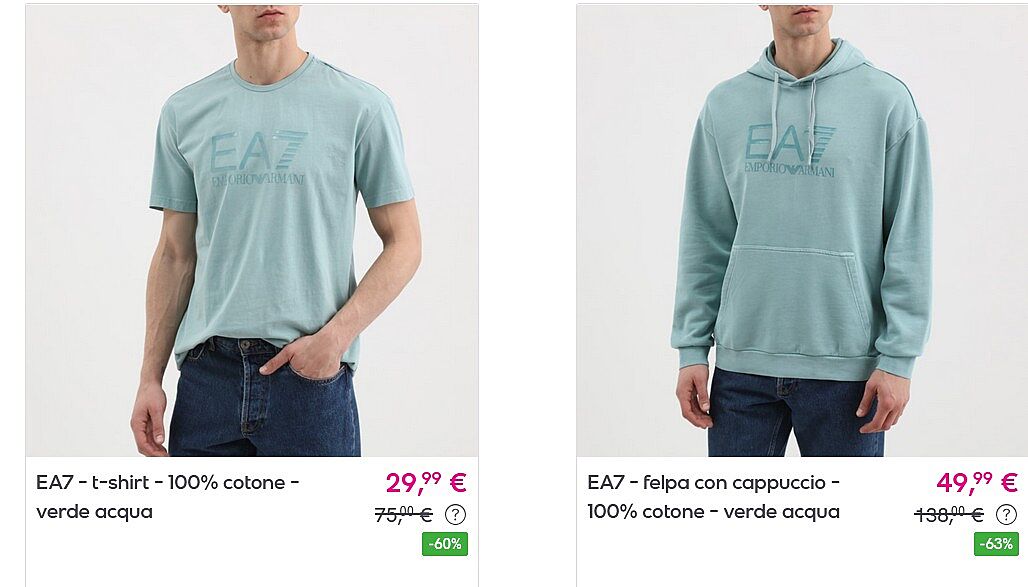Open the EA7 hooded sweatshirt product photo
Image resolution: width=1028 pixels, height=587 pixels.
(802, 230)
